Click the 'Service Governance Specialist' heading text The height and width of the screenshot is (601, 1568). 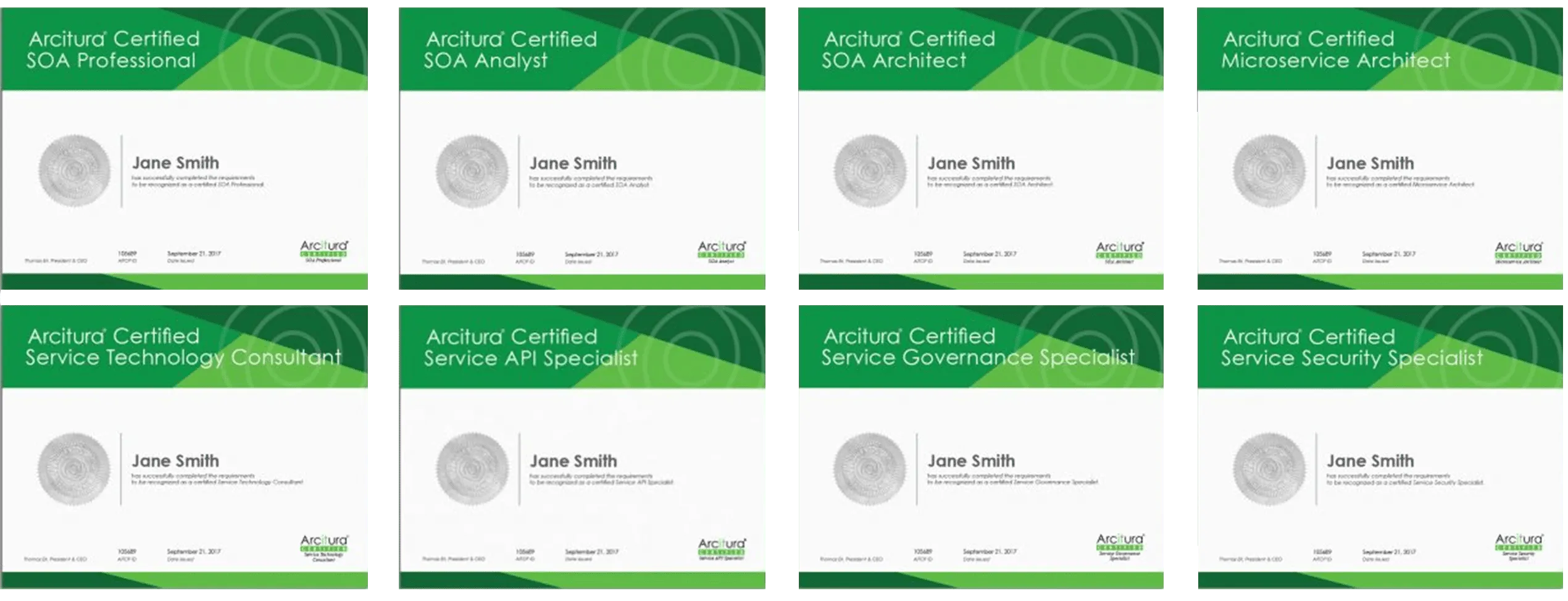[x=978, y=358]
